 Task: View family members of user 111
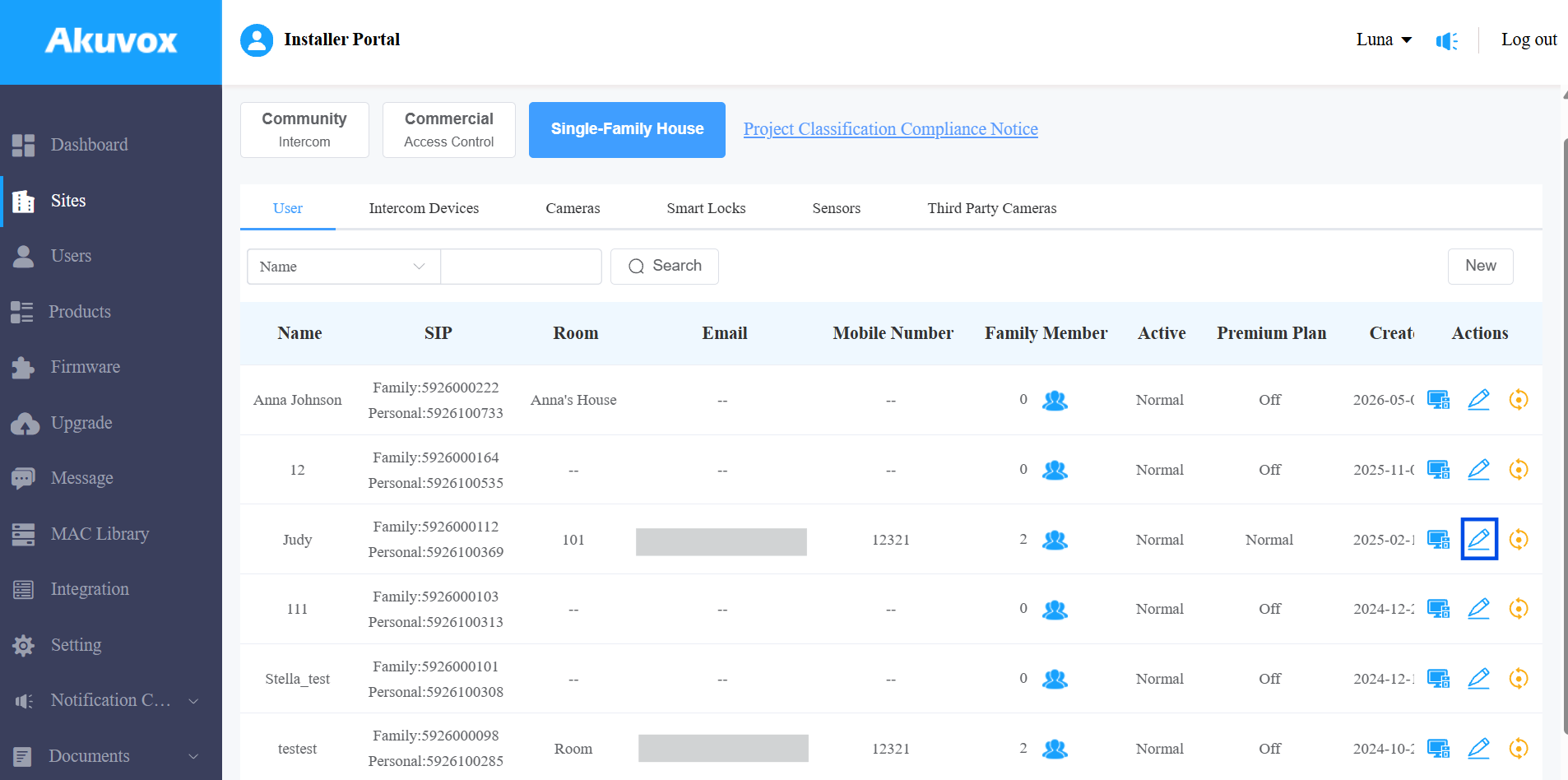click(1055, 610)
